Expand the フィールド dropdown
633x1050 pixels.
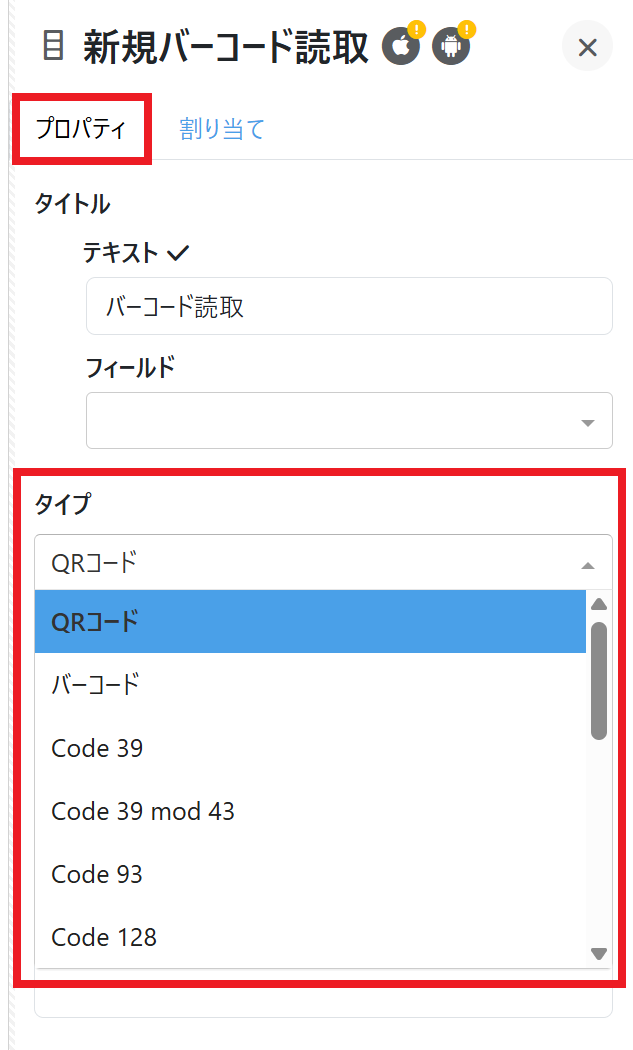point(349,421)
